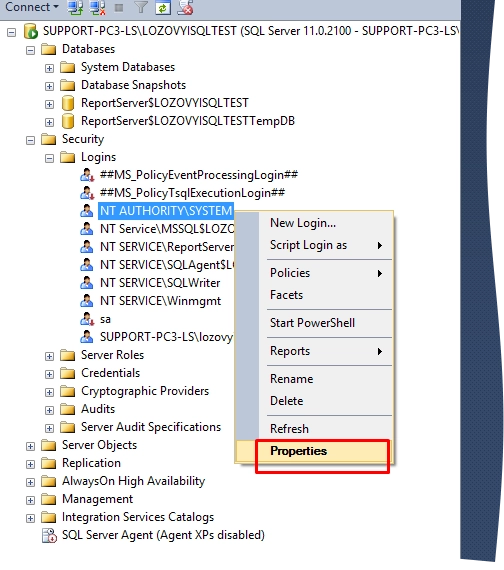Select the NT Service\MSSQL$LOZO login
This screenshot has width=504, height=570.
coord(167,229)
